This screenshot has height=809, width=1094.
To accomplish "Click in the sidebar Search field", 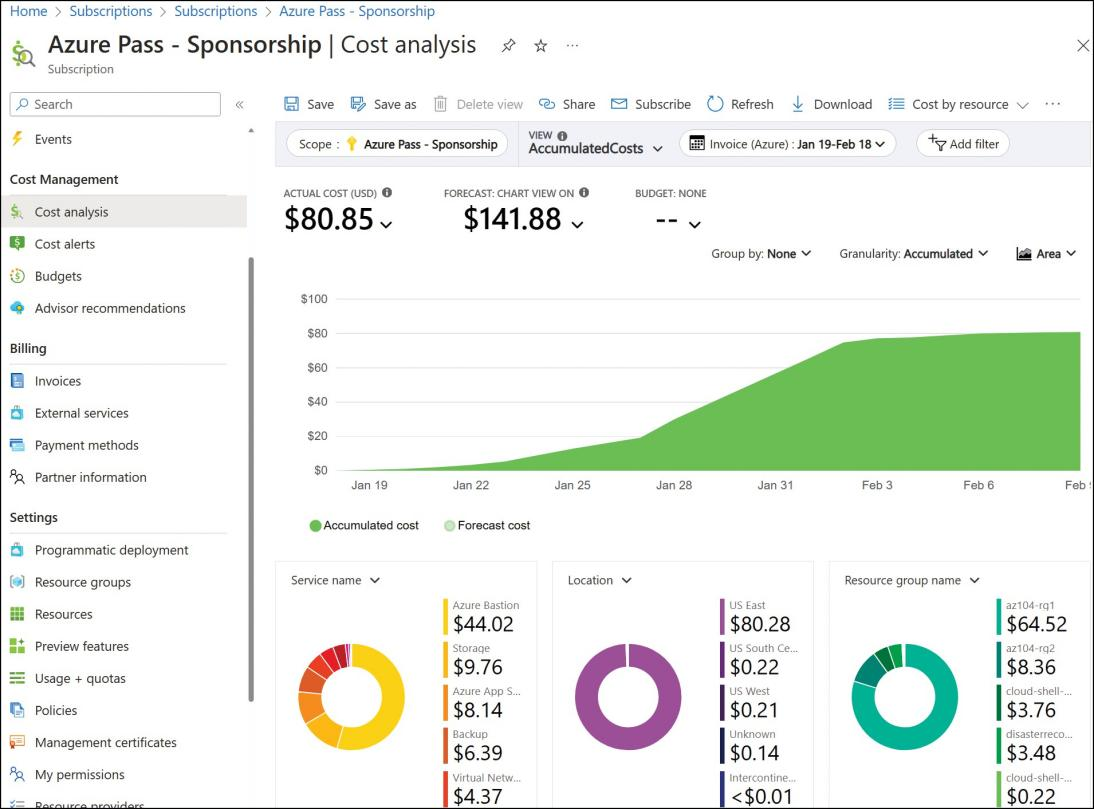I will point(115,104).
